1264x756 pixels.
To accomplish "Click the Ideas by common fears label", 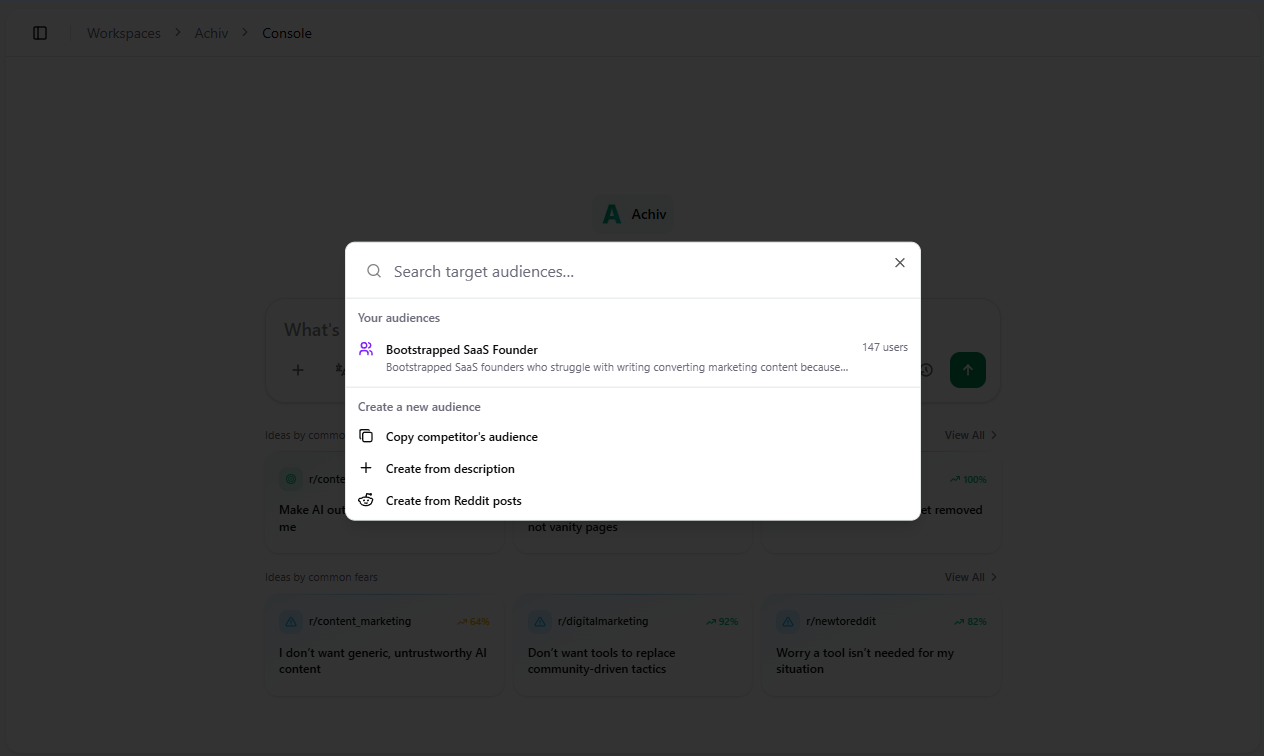I will (321, 577).
